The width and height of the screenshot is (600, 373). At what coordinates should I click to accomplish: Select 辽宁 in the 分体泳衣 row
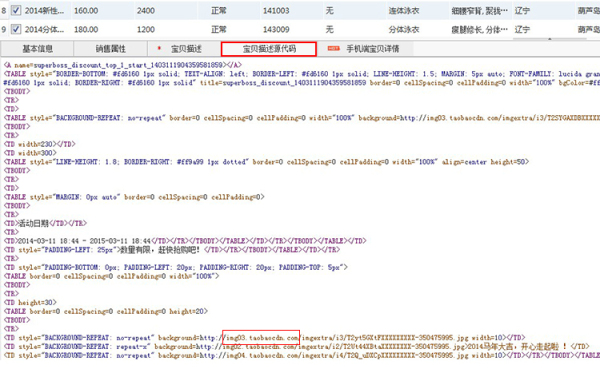pos(522,29)
